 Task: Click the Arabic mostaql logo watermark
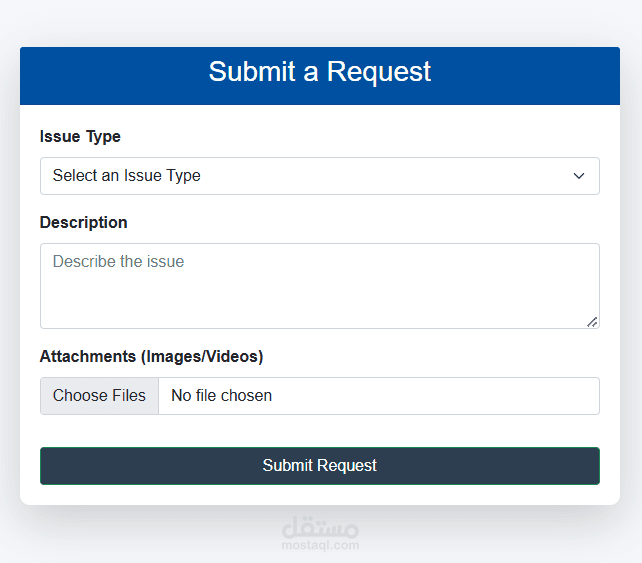click(x=320, y=525)
